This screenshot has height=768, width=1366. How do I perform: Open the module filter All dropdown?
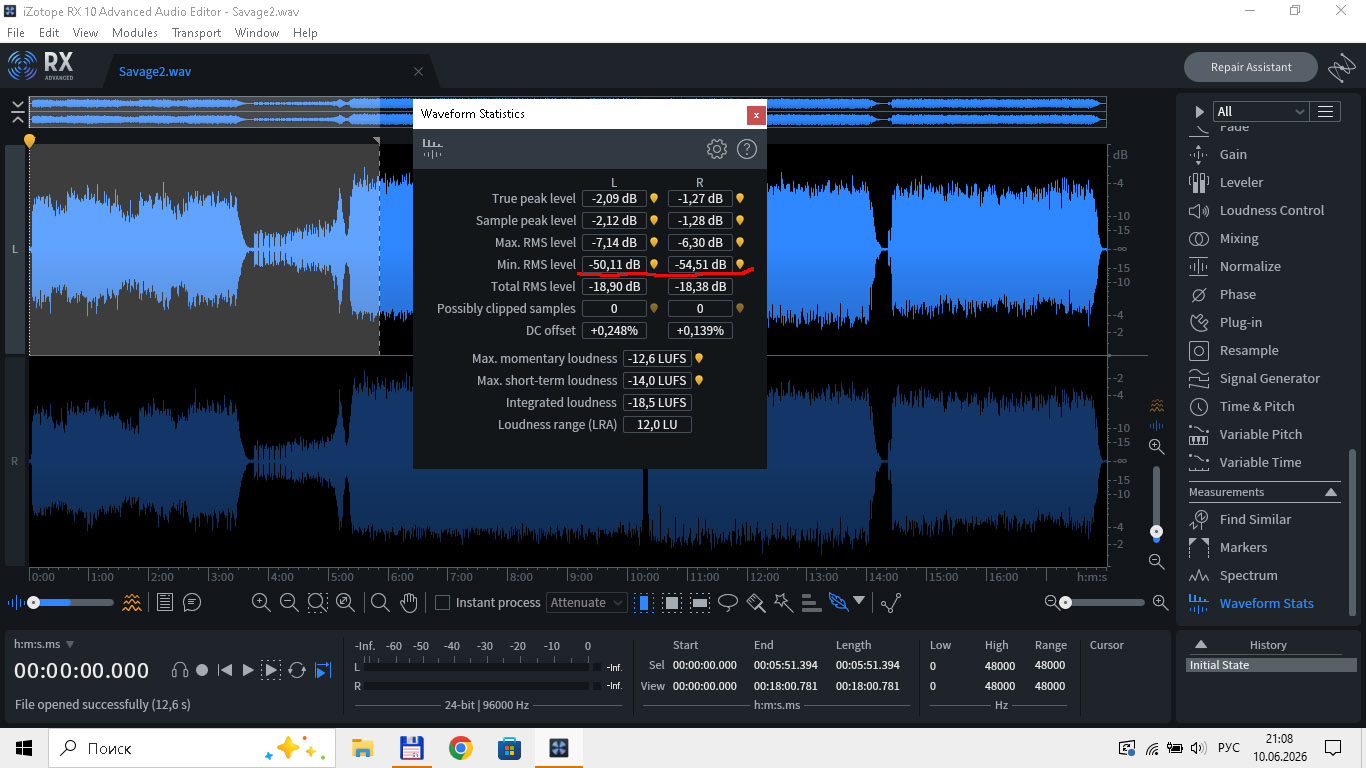pos(1260,111)
